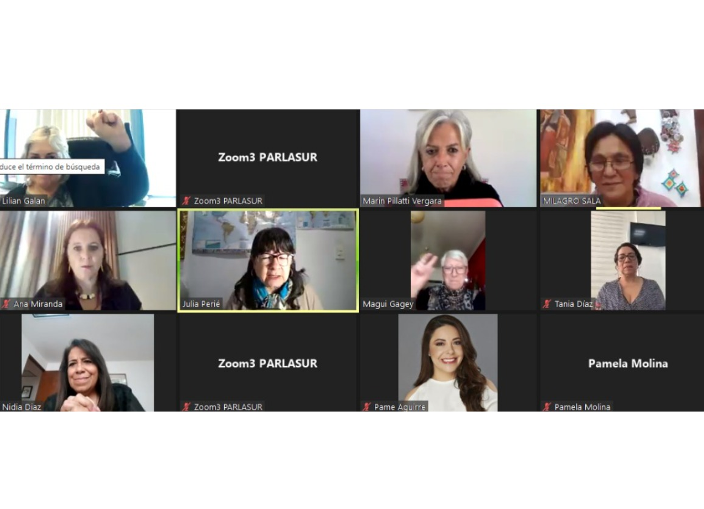Click muted mic icon beside Tania Díaz
Image resolution: width=704 pixels, height=509 pixels.
click(547, 304)
